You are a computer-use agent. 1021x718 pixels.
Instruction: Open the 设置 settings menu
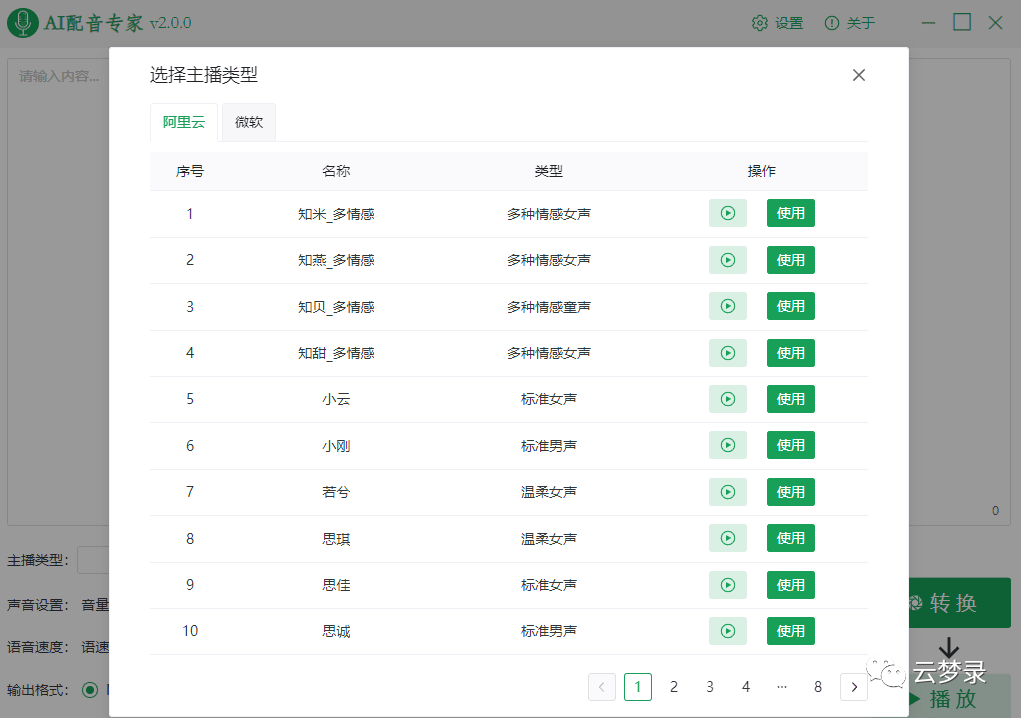(x=776, y=22)
